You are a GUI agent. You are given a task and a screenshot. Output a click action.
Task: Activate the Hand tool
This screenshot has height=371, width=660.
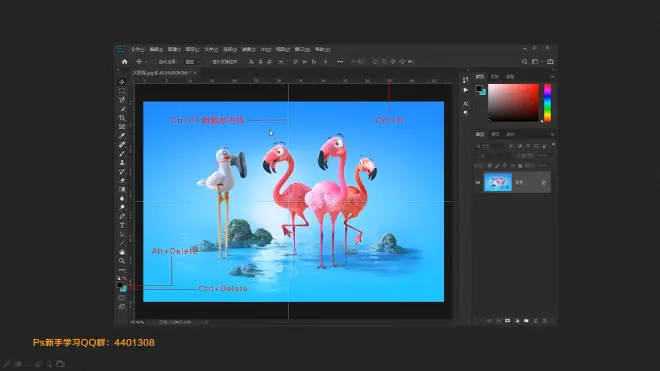122,252
